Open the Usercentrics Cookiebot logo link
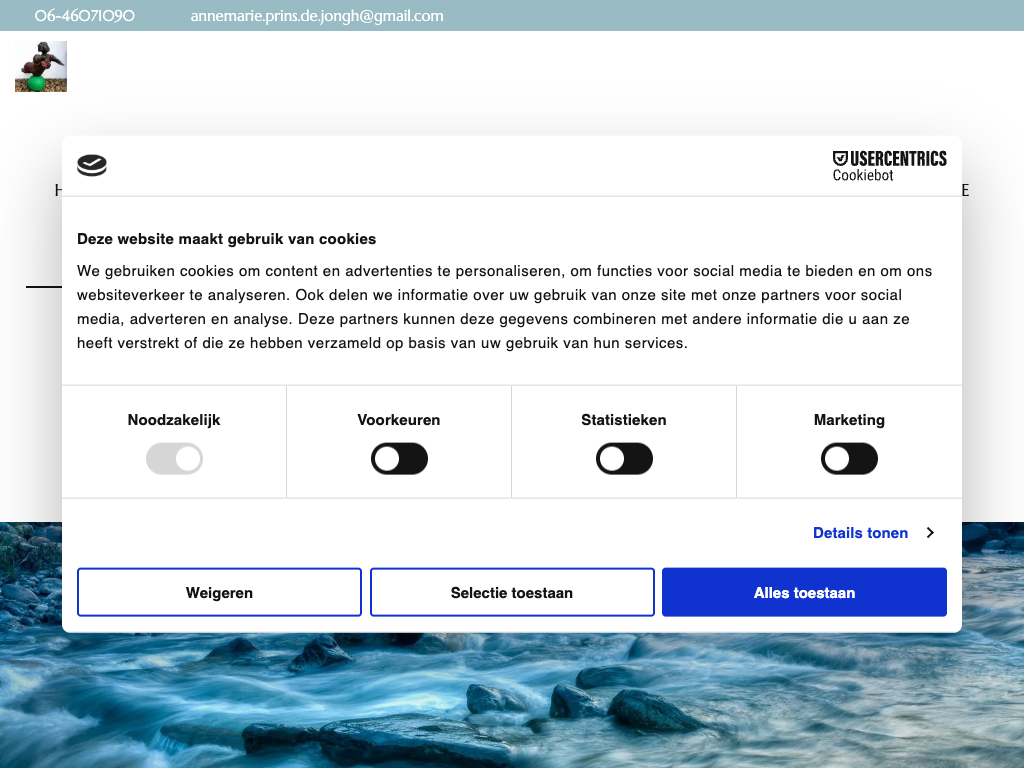The width and height of the screenshot is (1024, 768). point(889,166)
